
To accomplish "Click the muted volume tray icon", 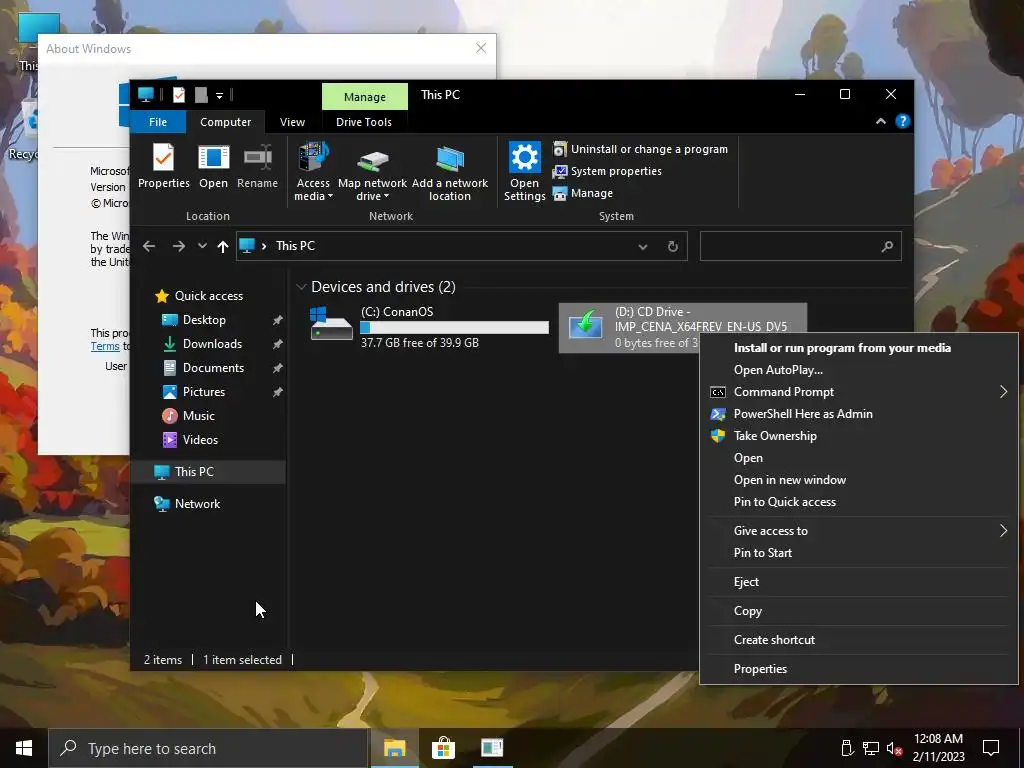I will tap(894, 748).
